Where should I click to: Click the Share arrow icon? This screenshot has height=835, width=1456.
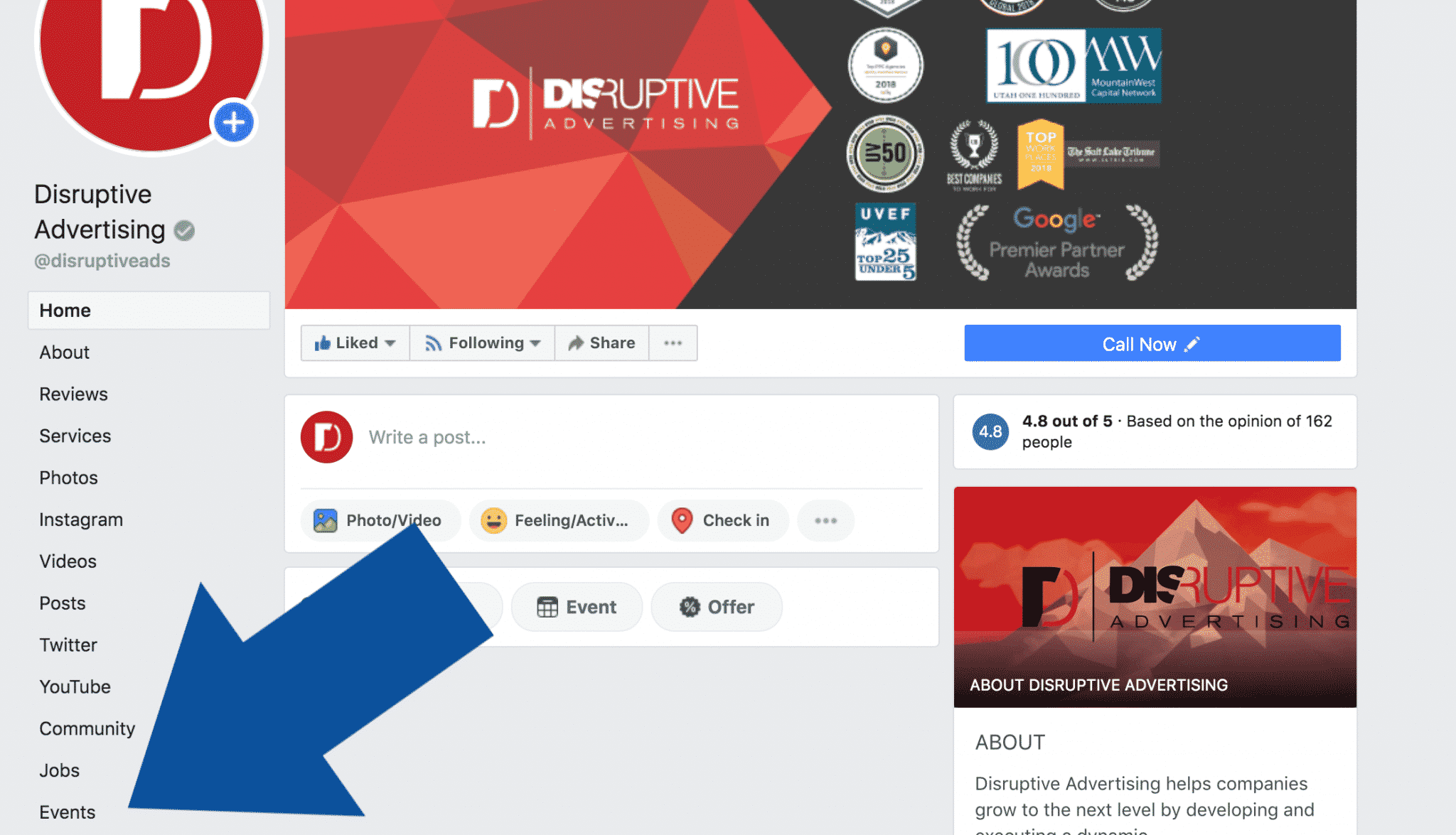[576, 343]
